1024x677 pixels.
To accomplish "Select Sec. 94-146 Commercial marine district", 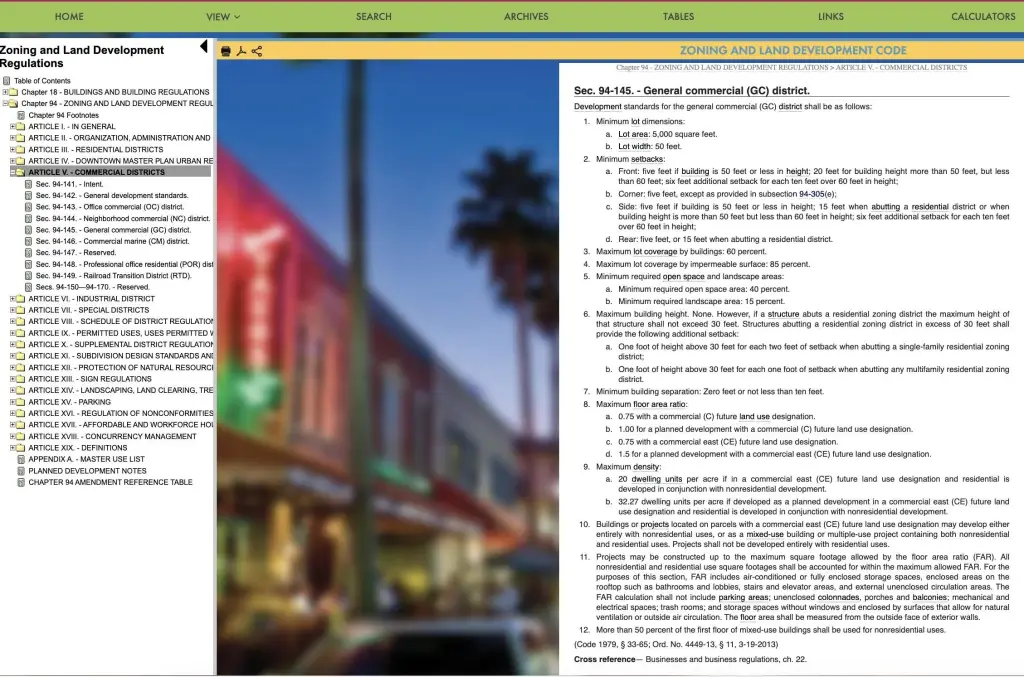I will [x=112, y=241].
